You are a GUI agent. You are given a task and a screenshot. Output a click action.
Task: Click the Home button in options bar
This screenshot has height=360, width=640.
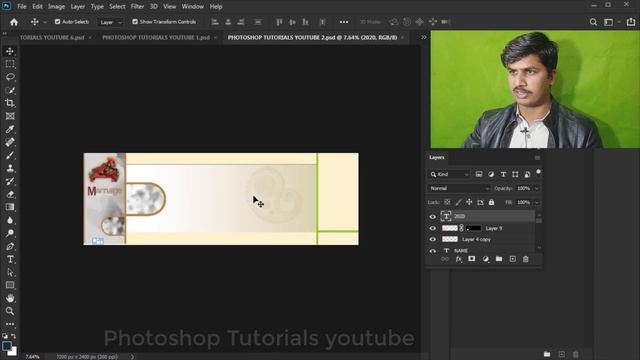[14, 22]
